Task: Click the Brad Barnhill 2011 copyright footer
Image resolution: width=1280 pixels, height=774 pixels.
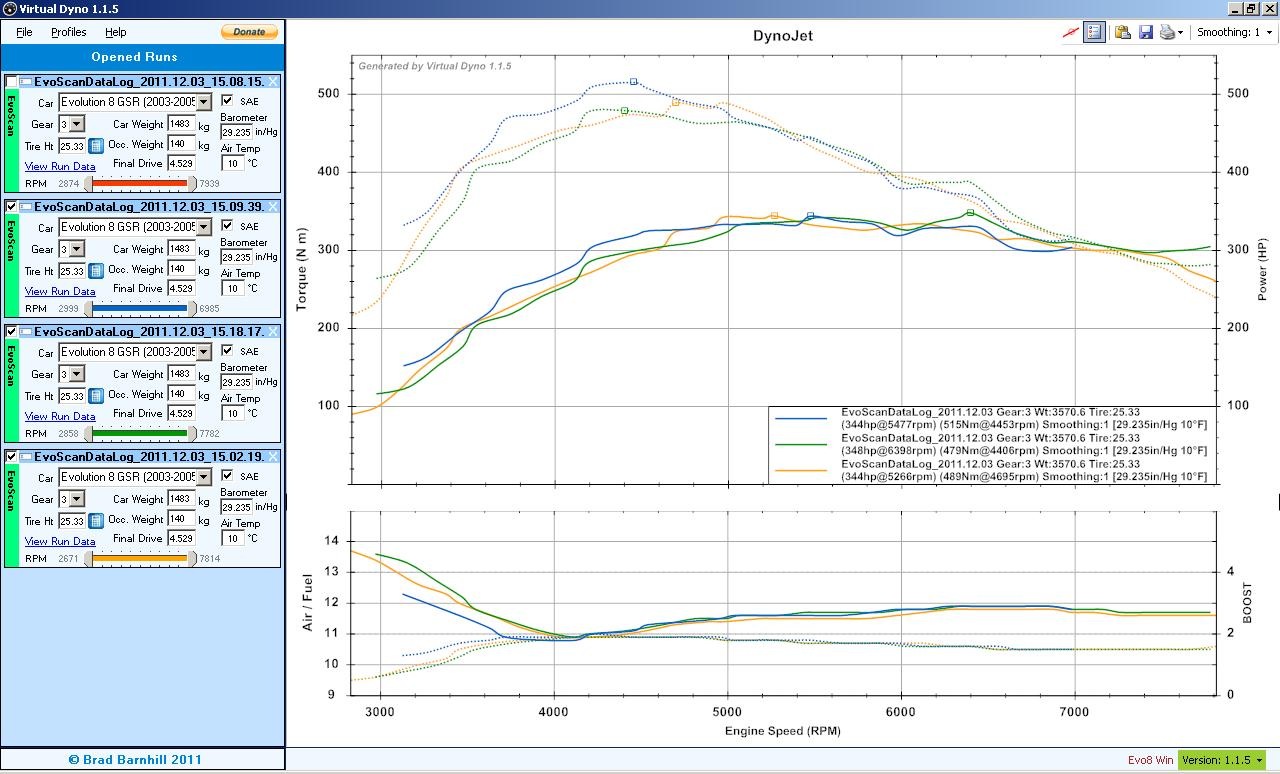Action: click(x=135, y=759)
